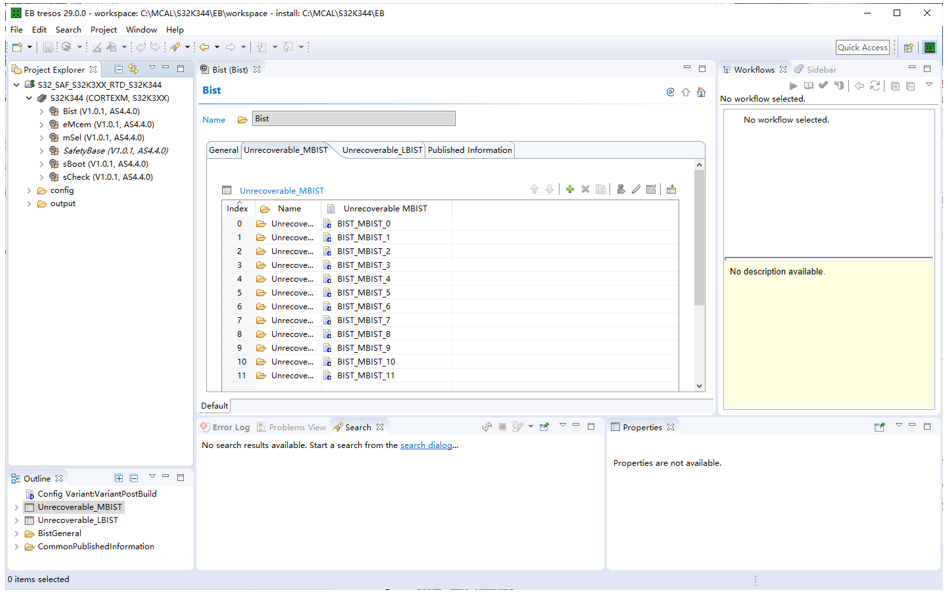This screenshot has width=948, height=597.
Task: Click the New wizard toolbar icon
Action: coord(17,47)
